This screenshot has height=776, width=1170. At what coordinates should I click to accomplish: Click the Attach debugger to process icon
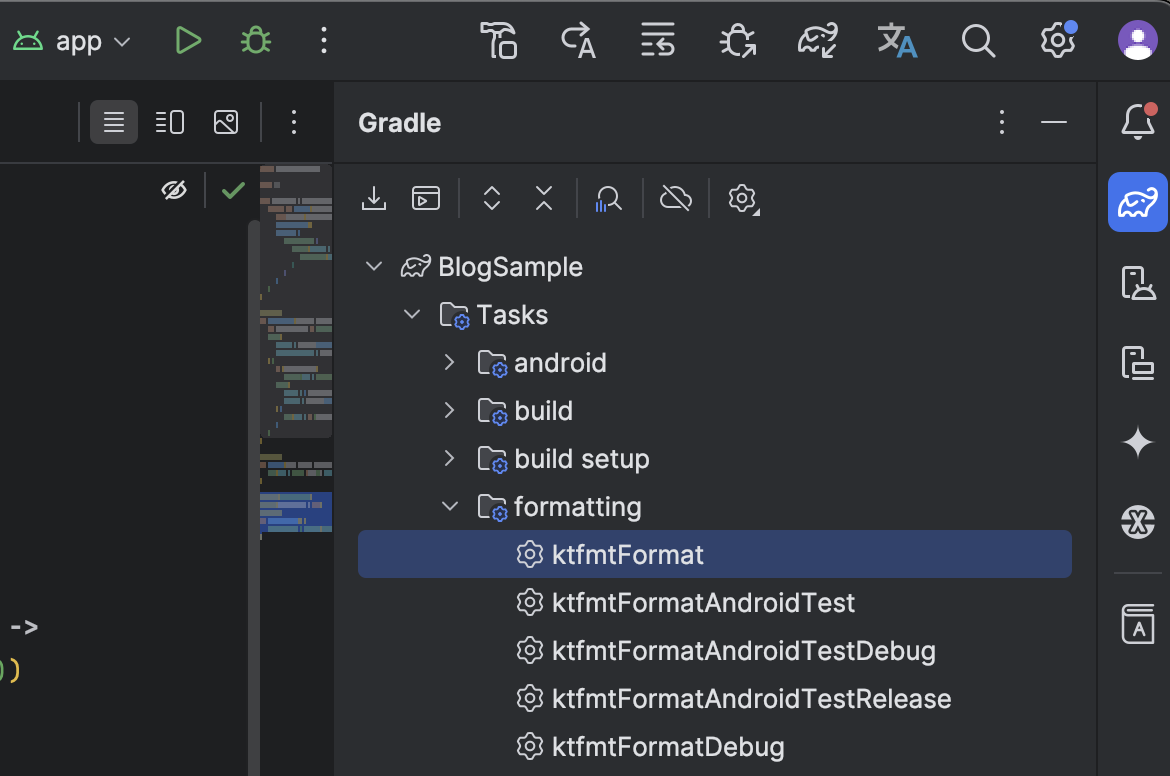(737, 41)
